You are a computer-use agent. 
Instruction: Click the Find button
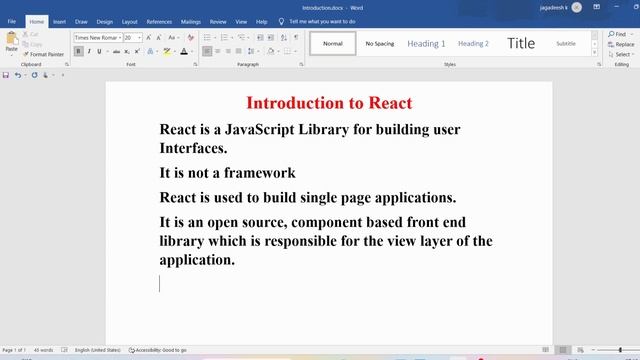coord(617,34)
